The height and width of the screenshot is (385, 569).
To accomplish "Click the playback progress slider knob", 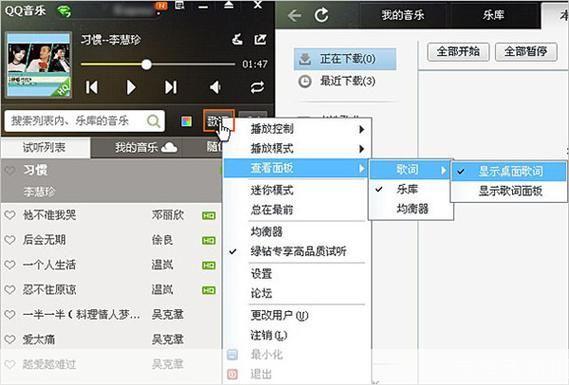I will pyautogui.click(x=146, y=65).
